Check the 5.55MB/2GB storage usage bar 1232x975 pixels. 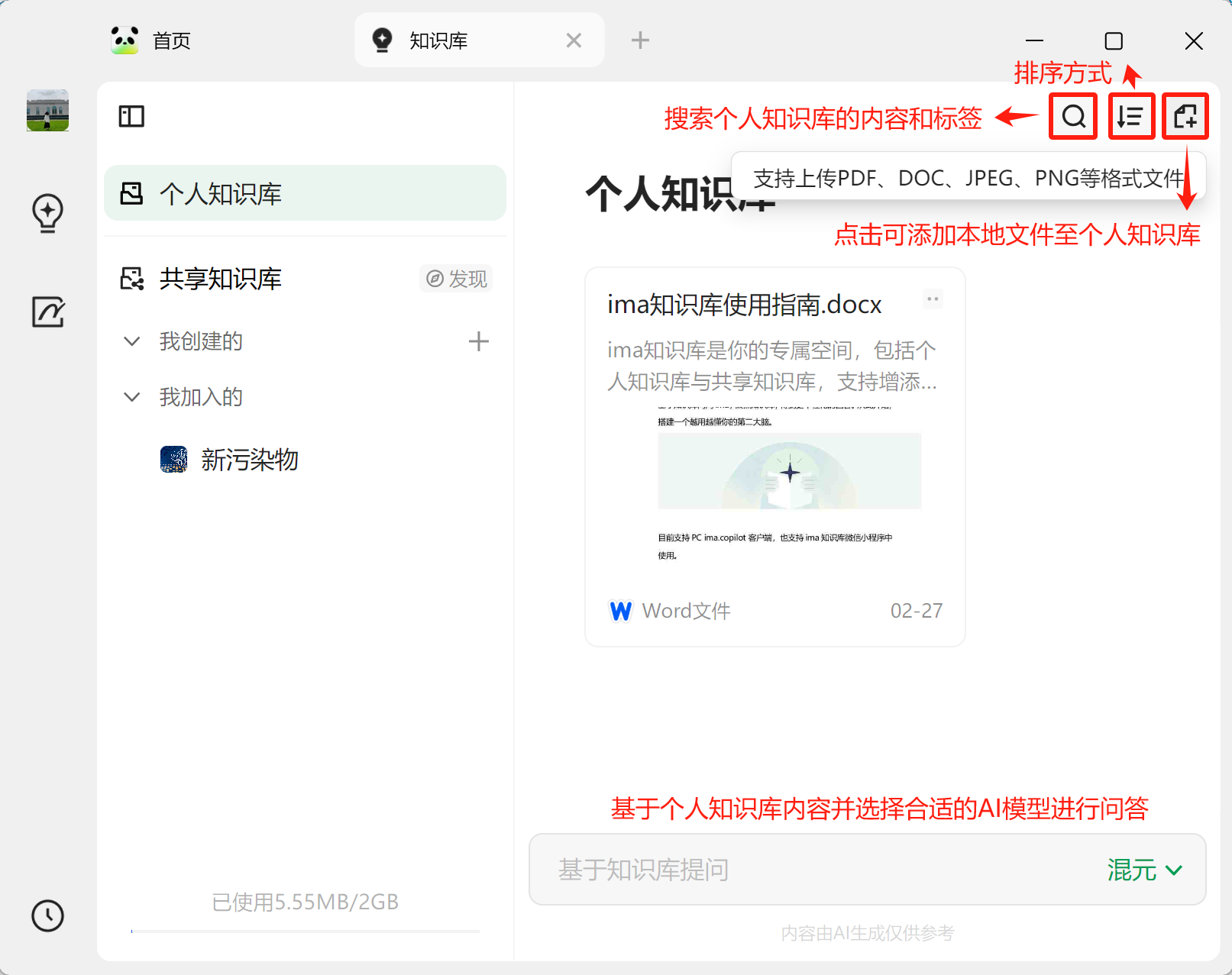[305, 902]
